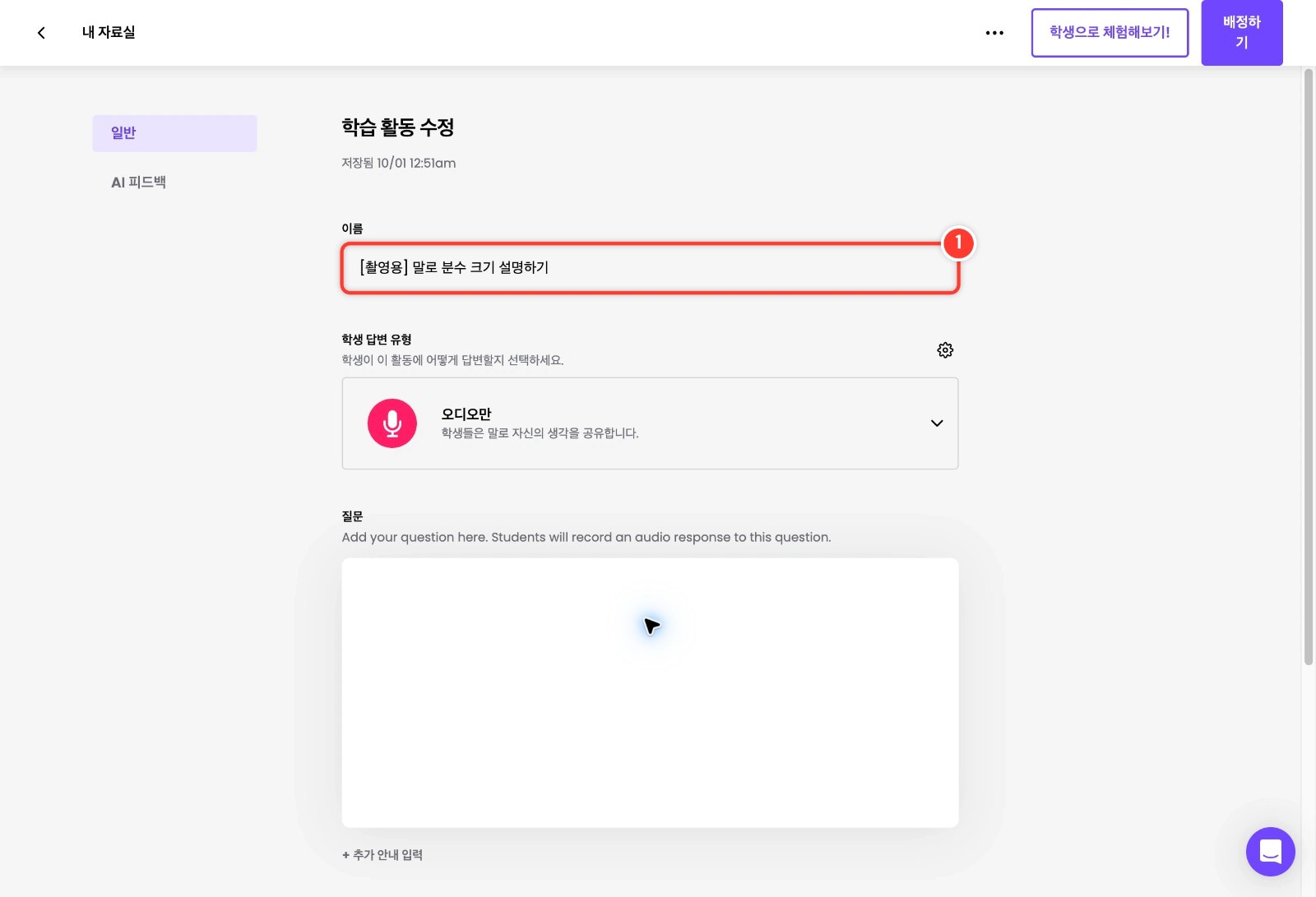Screen dimensions: 1316x897
Task: Select the 일반 sidebar tab
Action: (x=174, y=133)
